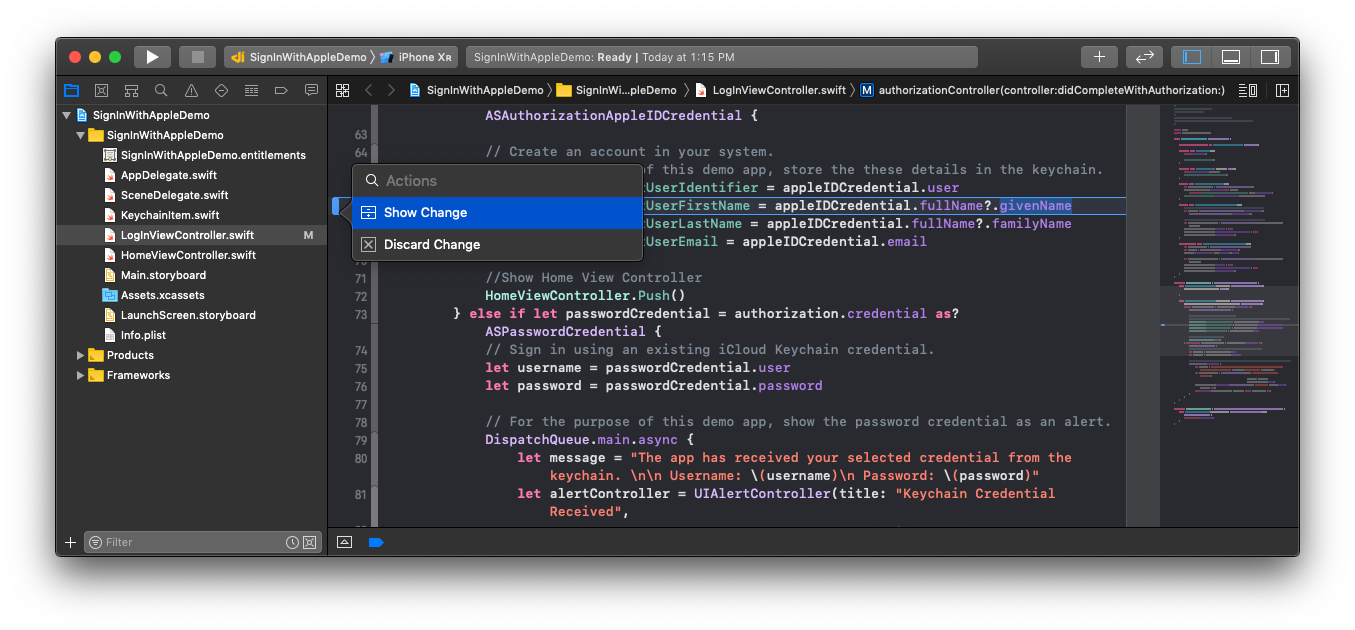Click line number 79 in gutter
Viewport: 1355px width, 630px height.
coord(361,439)
